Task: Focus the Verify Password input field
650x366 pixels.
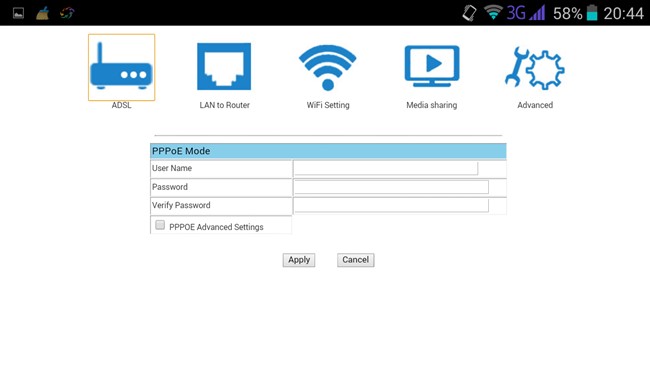Action: pyautogui.click(x=391, y=206)
